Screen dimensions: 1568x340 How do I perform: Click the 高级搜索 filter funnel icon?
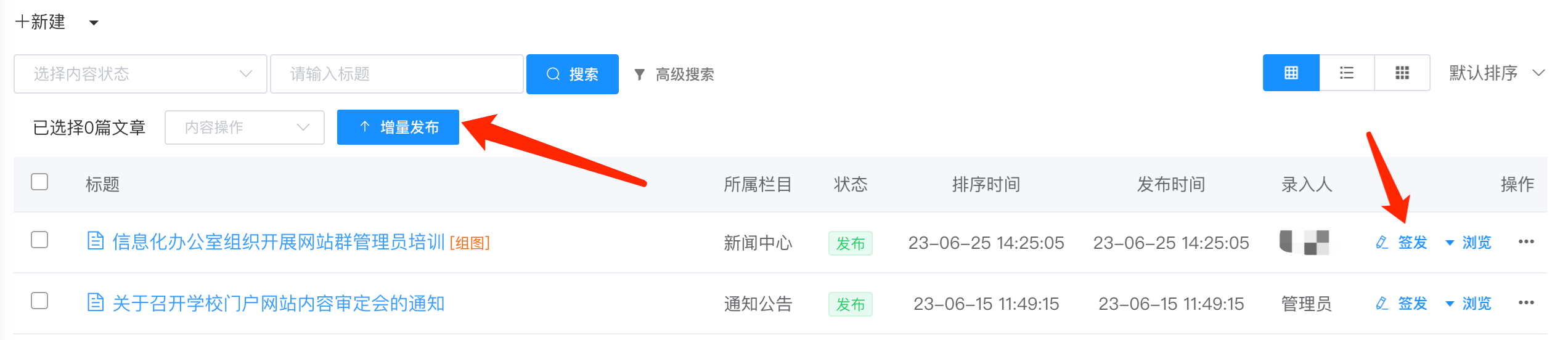point(640,75)
